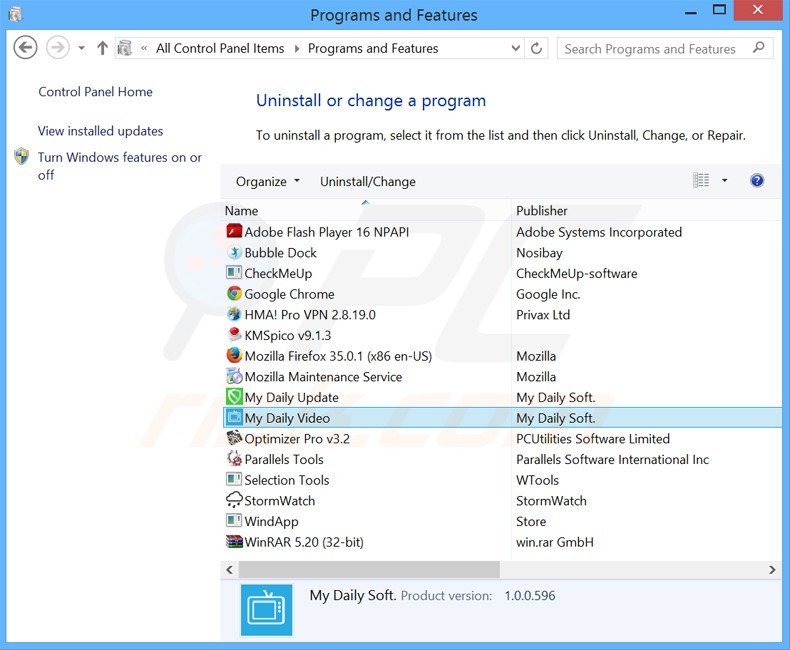Click Optimizer Pro v3.2 name text
Image resolution: width=790 pixels, height=650 pixels.
tap(297, 439)
